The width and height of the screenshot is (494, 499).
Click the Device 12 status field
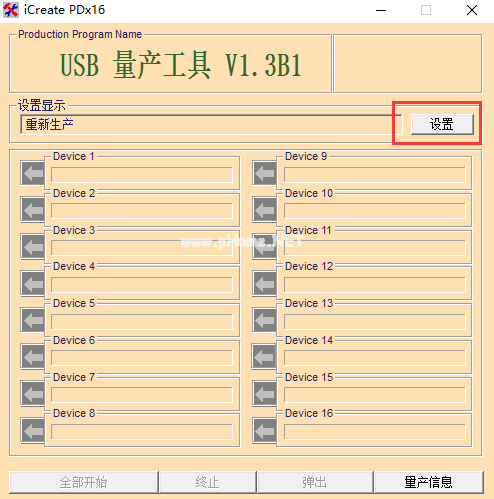(375, 285)
